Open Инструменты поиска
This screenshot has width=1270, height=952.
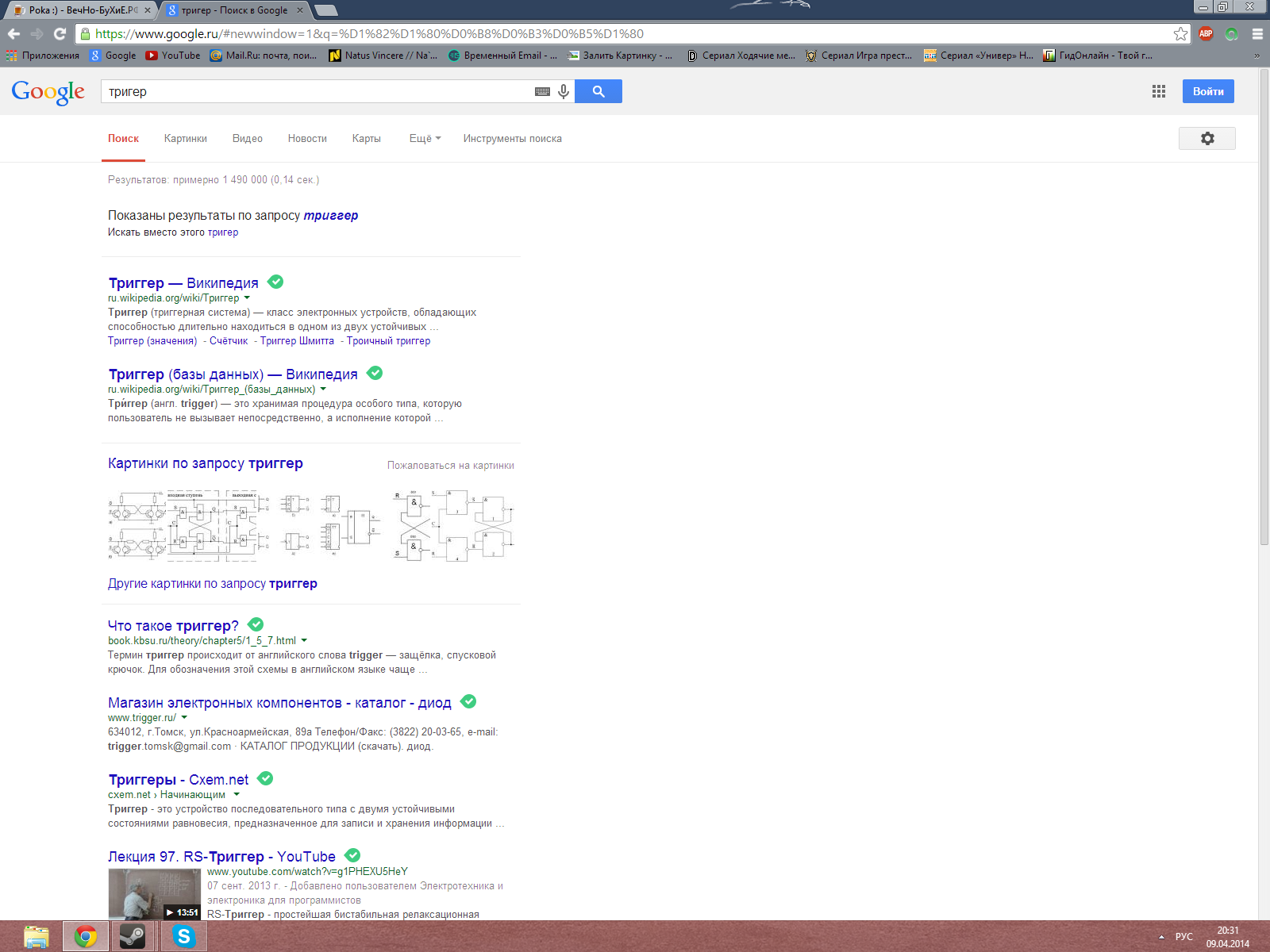513,139
